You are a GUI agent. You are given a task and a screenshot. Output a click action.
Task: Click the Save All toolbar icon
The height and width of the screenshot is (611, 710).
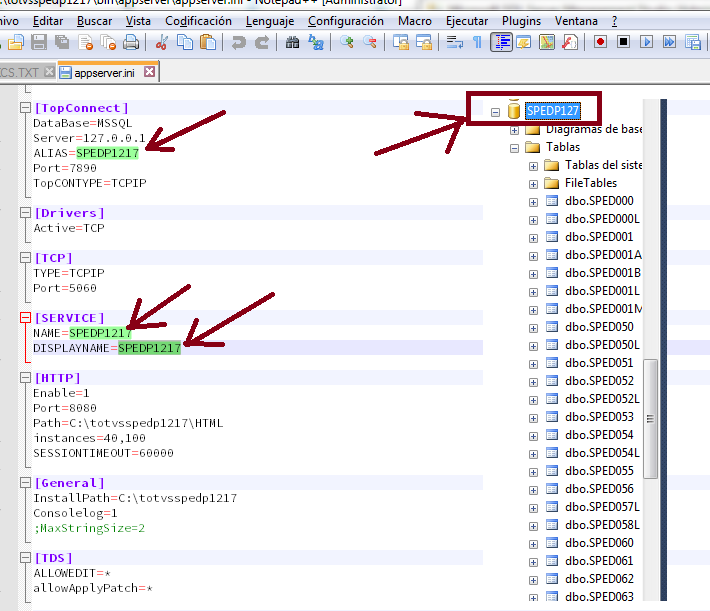[62, 43]
